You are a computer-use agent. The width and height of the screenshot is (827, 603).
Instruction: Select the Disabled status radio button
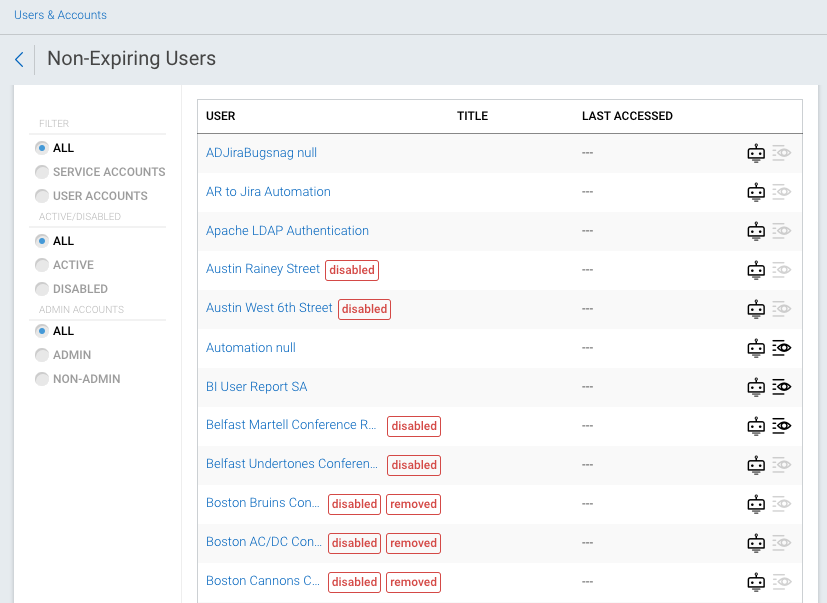point(42,289)
